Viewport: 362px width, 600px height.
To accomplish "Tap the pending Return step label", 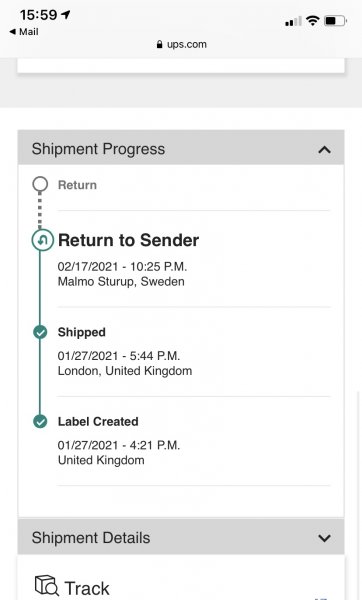I will tap(77, 185).
